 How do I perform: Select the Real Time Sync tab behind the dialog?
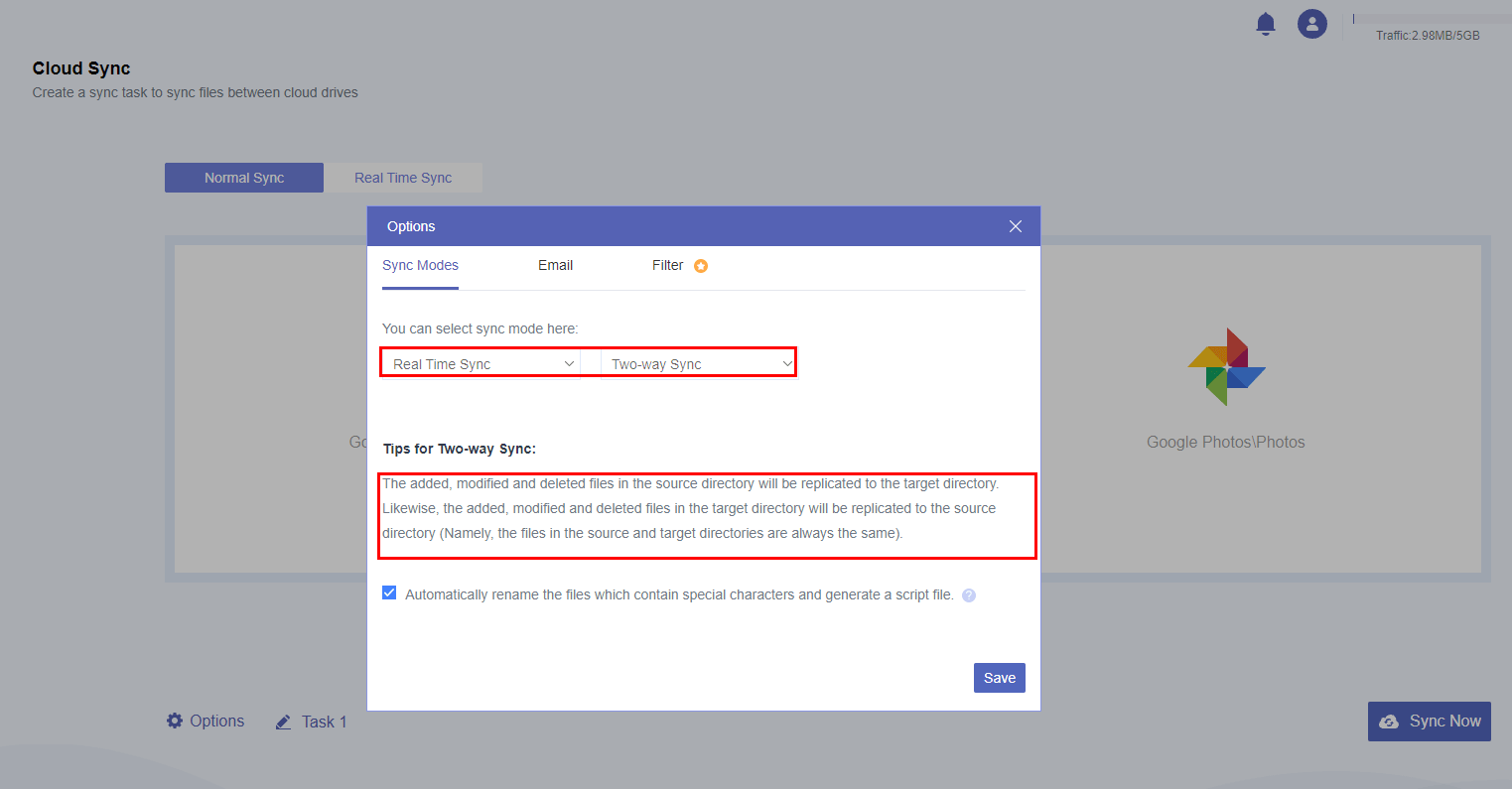[403, 178]
